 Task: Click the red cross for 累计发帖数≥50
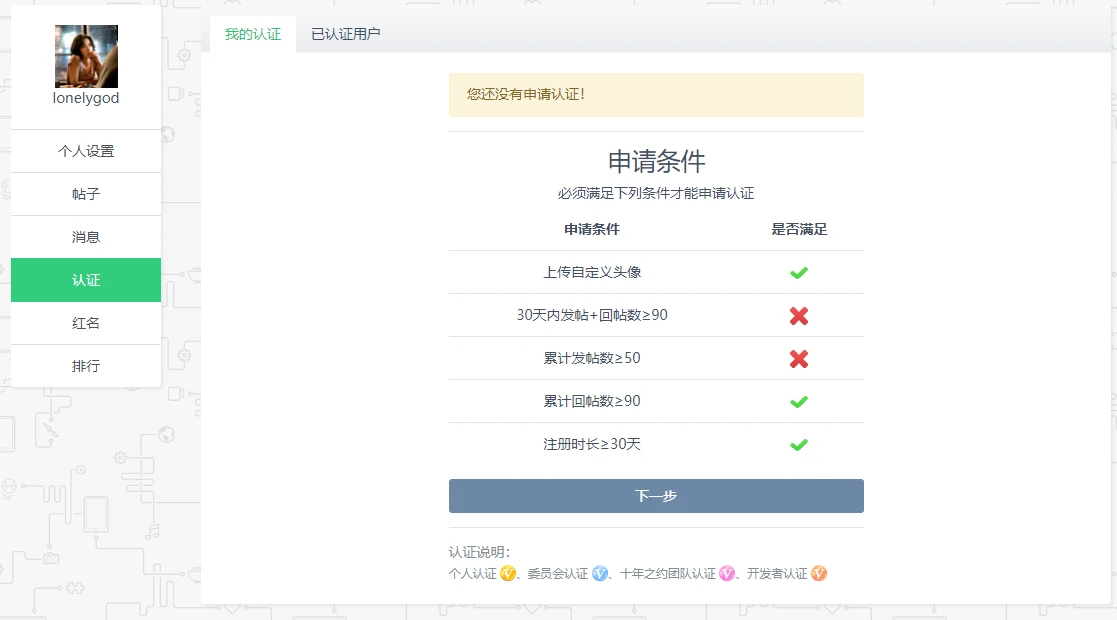point(798,359)
